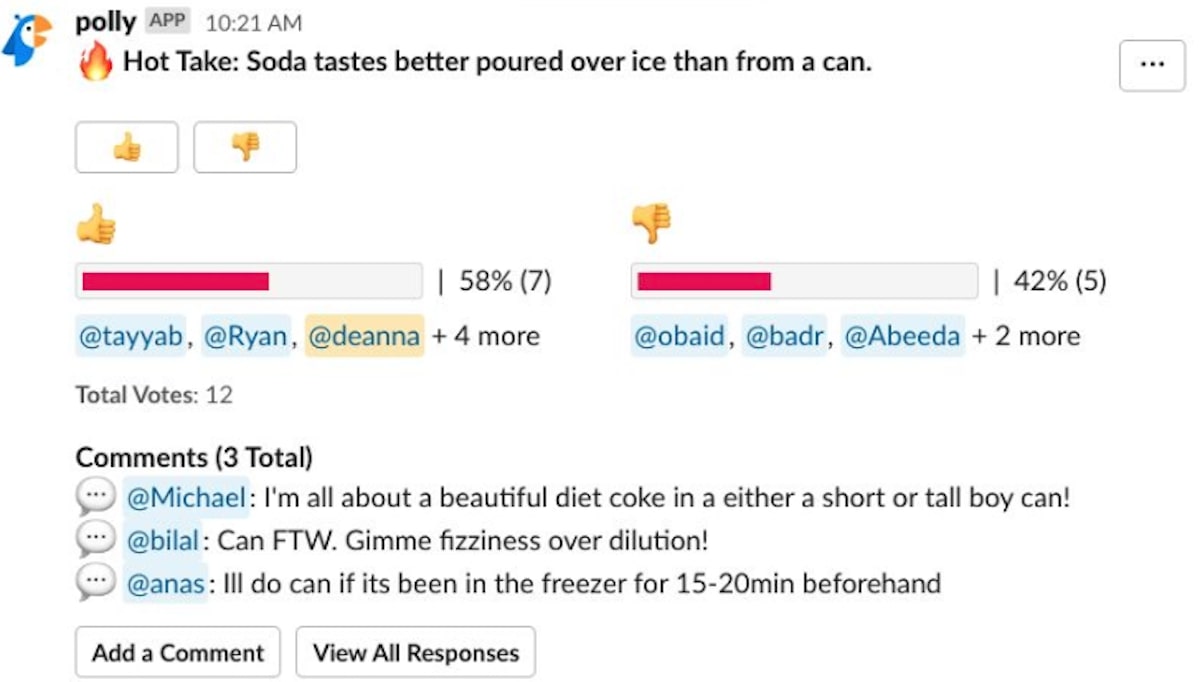Click the 42% thumbs down progress bar

click(x=804, y=282)
